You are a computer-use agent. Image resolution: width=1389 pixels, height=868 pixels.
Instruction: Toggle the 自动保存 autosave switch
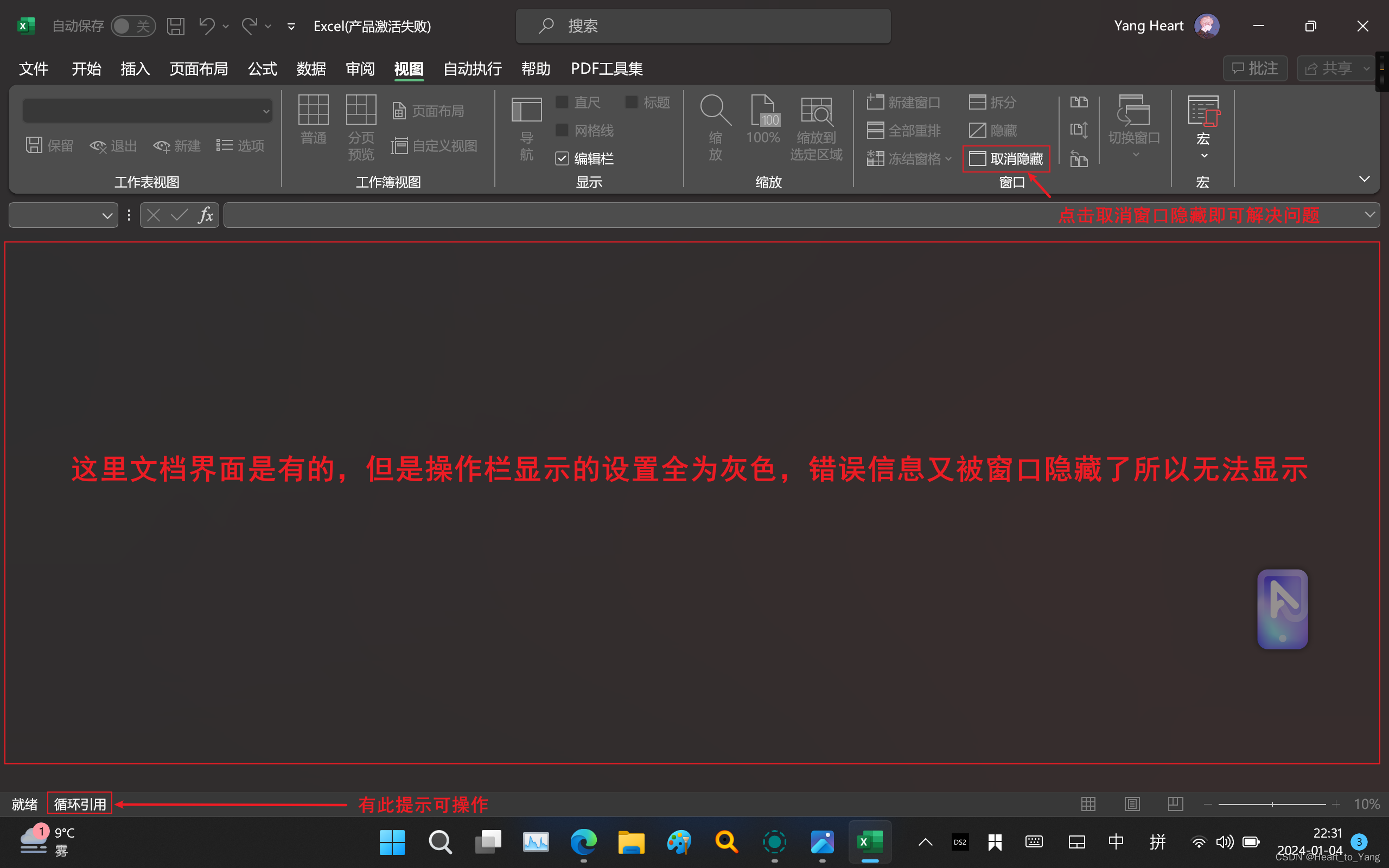(133, 26)
